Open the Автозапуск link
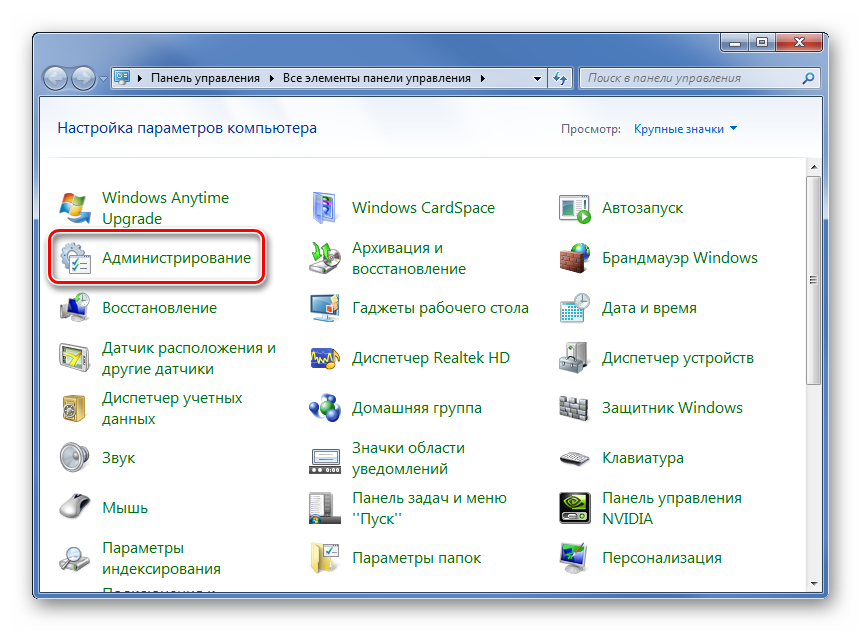Image resolution: width=862 pixels, height=632 pixels. point(643,208)
